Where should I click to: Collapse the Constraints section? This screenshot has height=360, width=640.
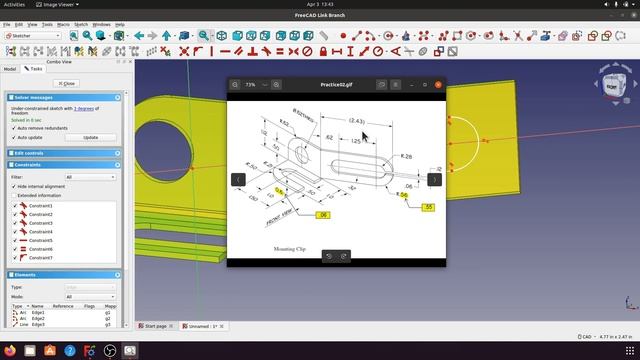coord(118,165)
